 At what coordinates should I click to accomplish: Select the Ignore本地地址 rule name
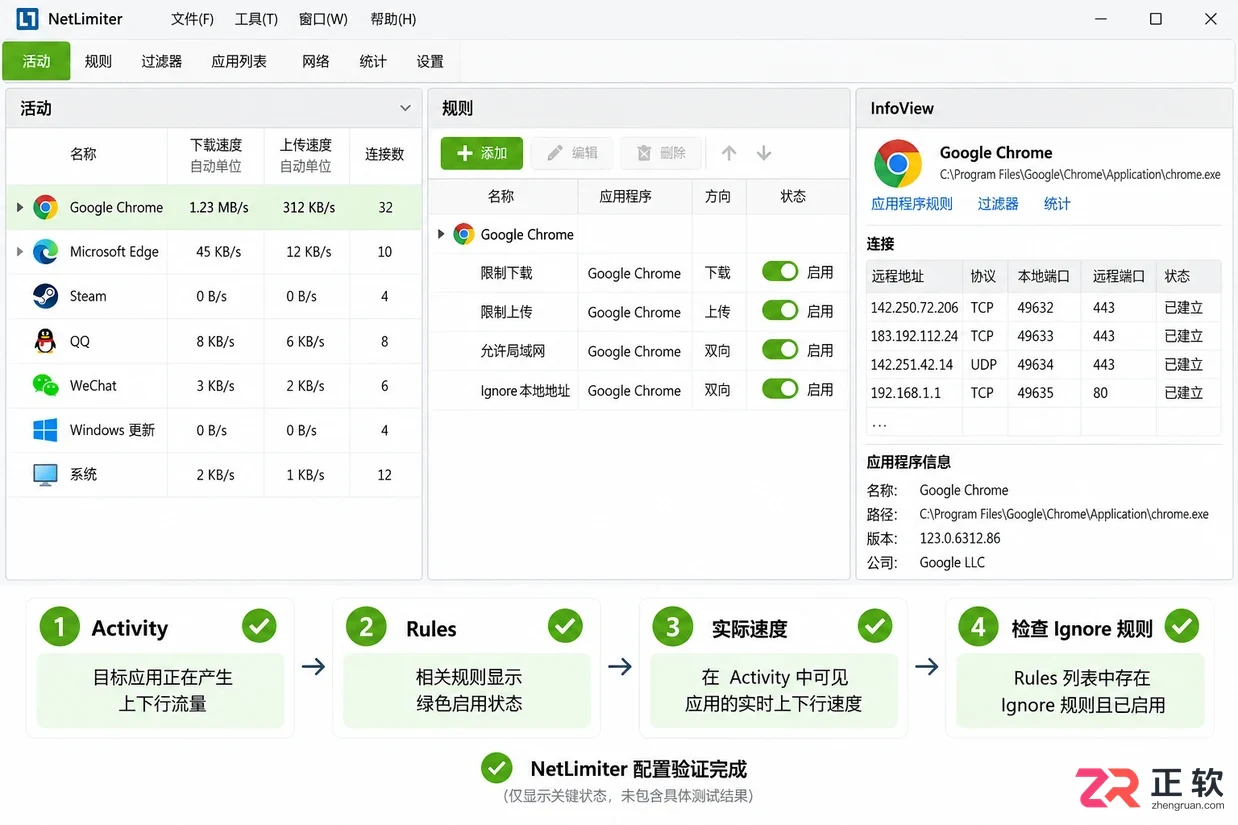[525, 391]
